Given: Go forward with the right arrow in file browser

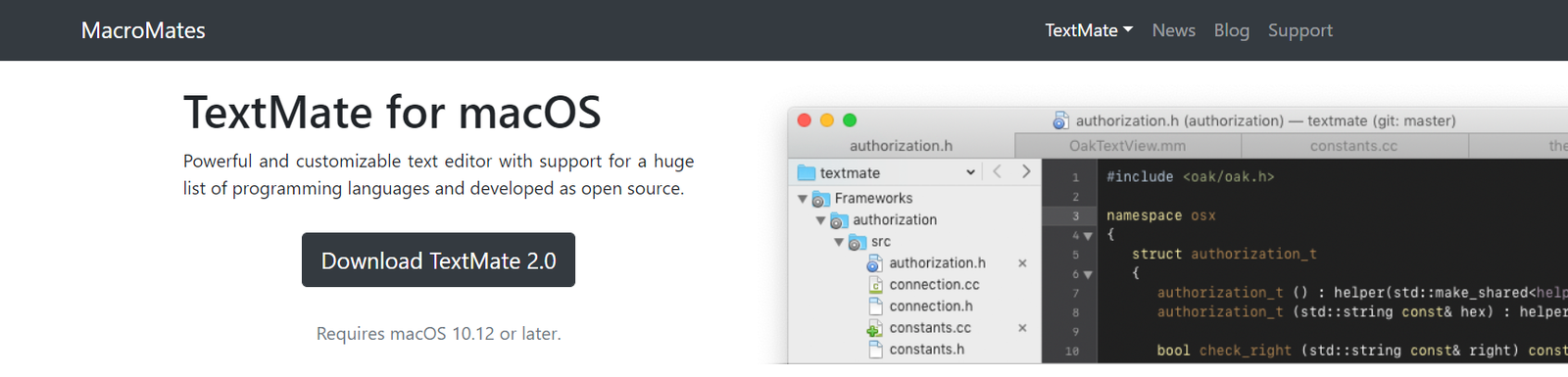Looking at the screenshot, I should 1026,171.
